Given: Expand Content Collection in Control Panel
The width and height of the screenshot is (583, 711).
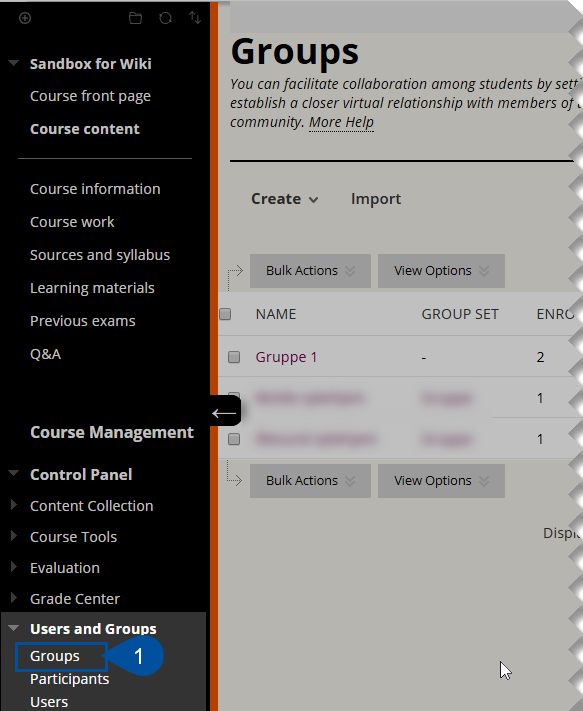Looking at the screenshot, I should tap(14, 505).
